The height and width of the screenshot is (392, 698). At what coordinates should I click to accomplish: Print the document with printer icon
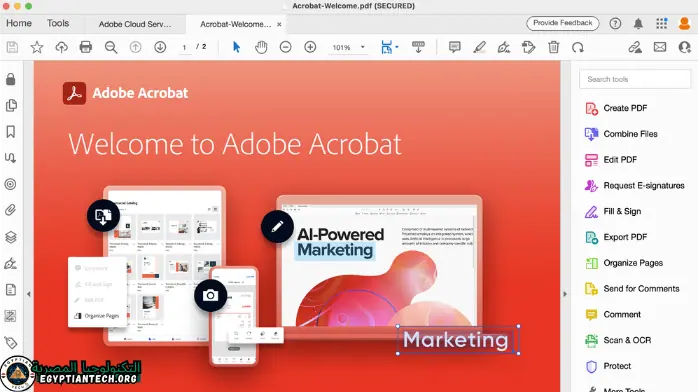coord(85,47)
